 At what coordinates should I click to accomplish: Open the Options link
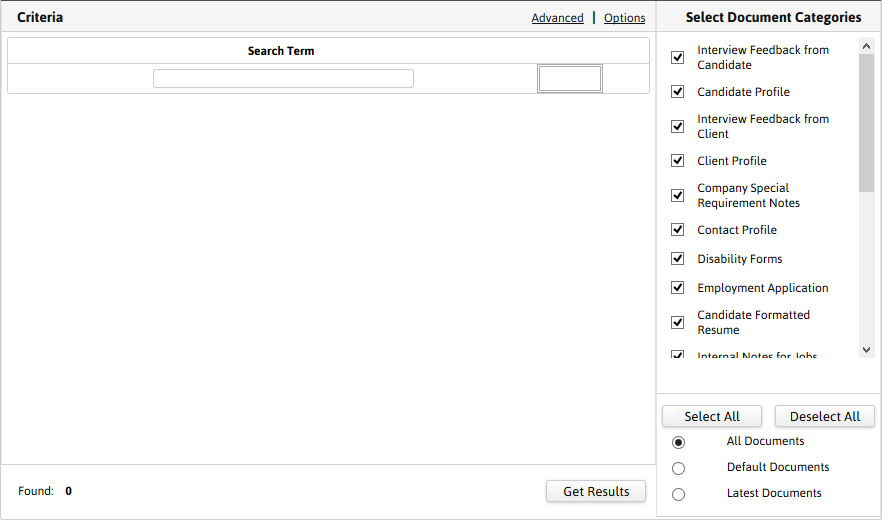624,18
